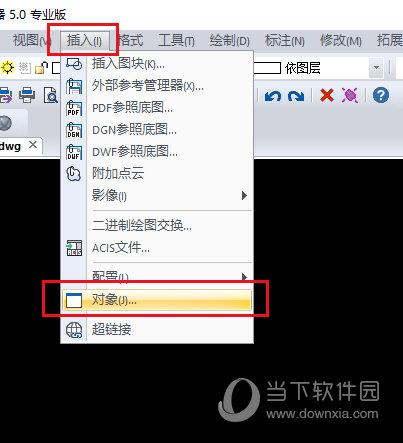
Task: Open help with the blue question mark
Action: [x=381, y=95]
